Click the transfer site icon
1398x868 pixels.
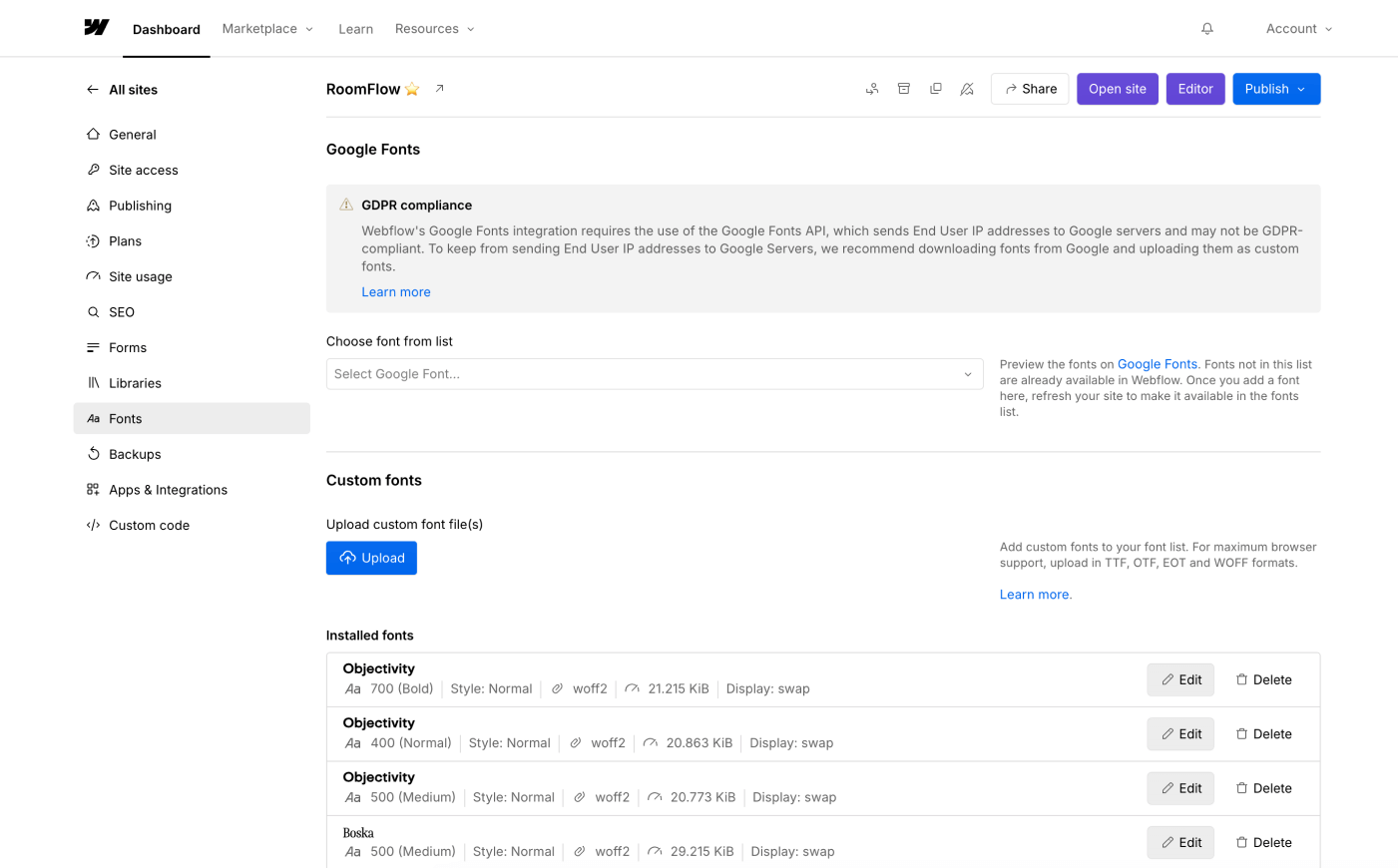pos(871,88)
